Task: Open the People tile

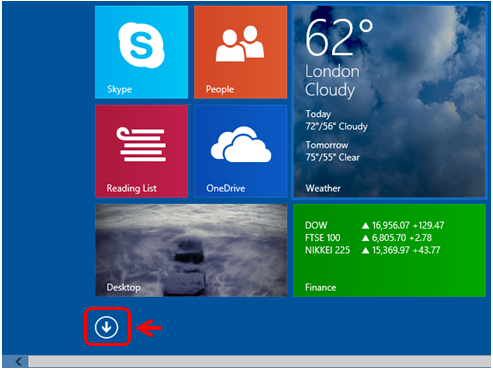Action: click(x=240, y=52)
